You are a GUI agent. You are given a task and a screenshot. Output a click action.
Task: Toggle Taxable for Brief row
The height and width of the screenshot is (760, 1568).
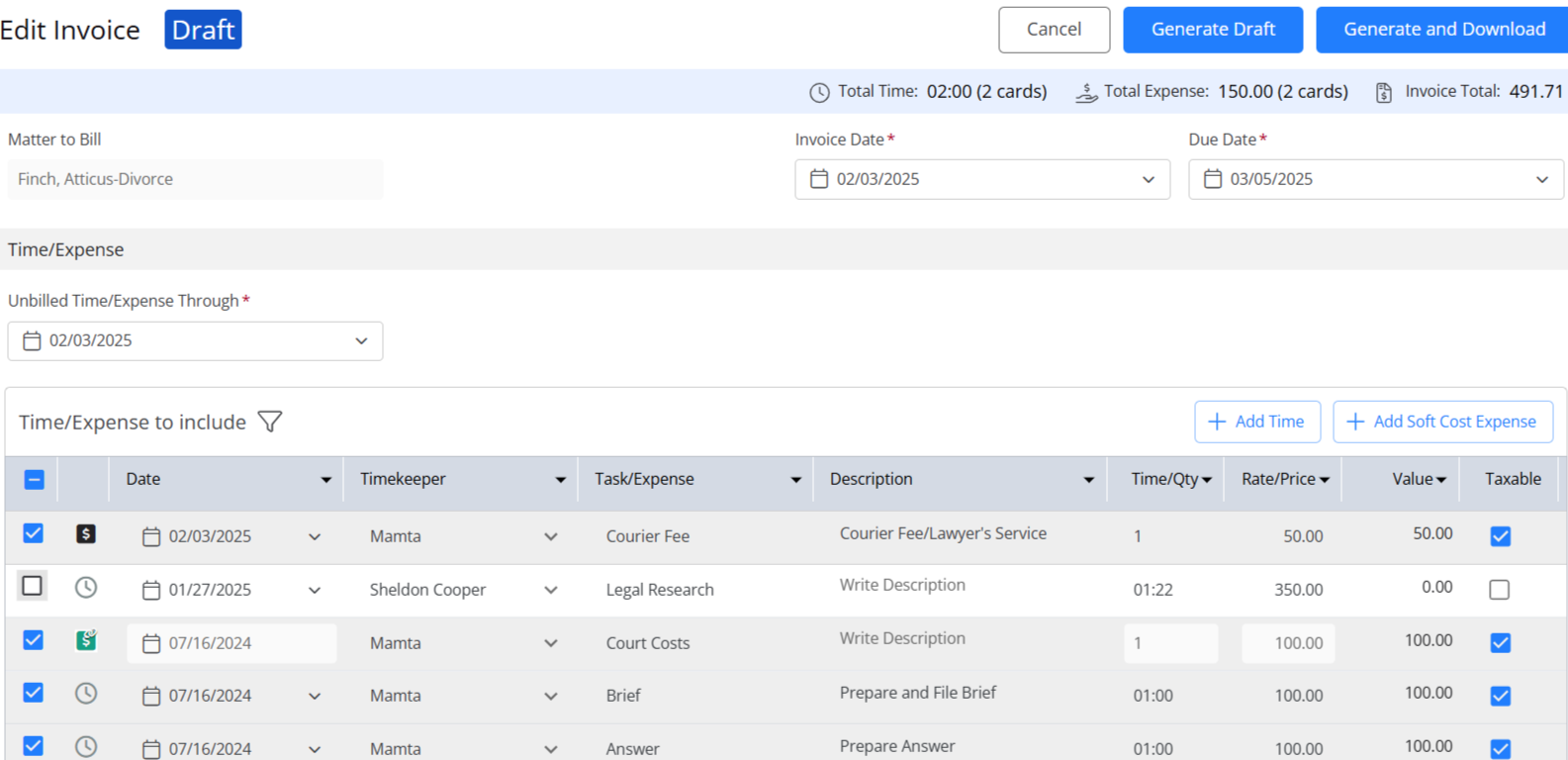pyautogui.click(x=1500, y=696)
